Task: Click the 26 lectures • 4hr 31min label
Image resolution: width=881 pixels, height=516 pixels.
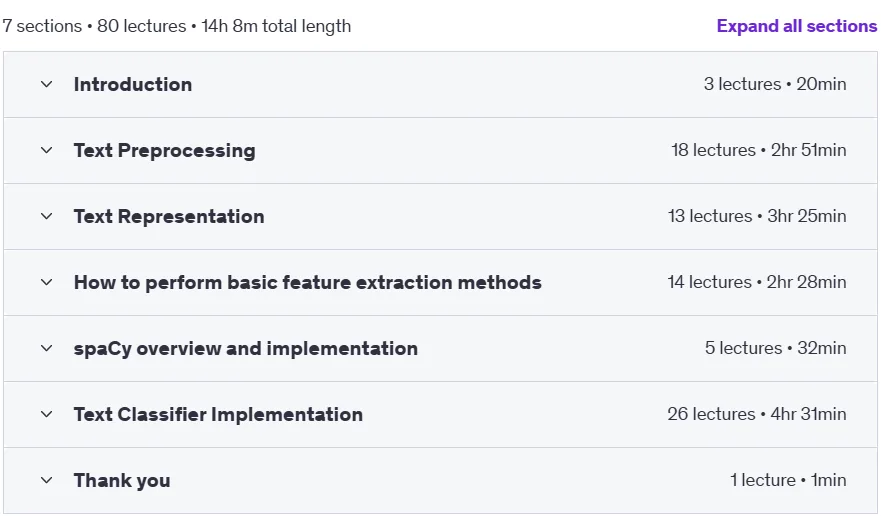Action: click(x=757, y=414)
